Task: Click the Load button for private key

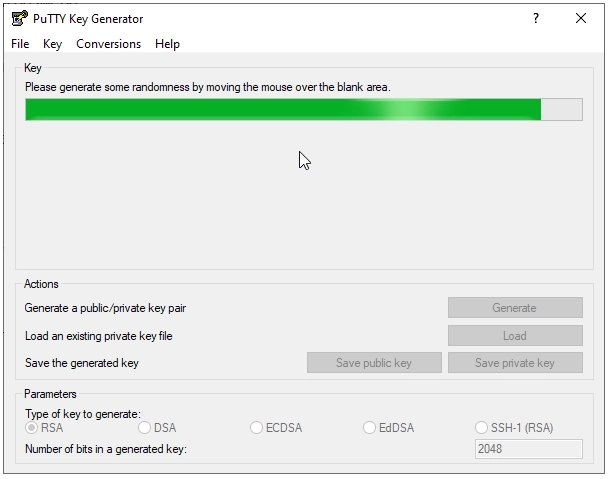Action: pyautogui.click(x=514, y=336)
